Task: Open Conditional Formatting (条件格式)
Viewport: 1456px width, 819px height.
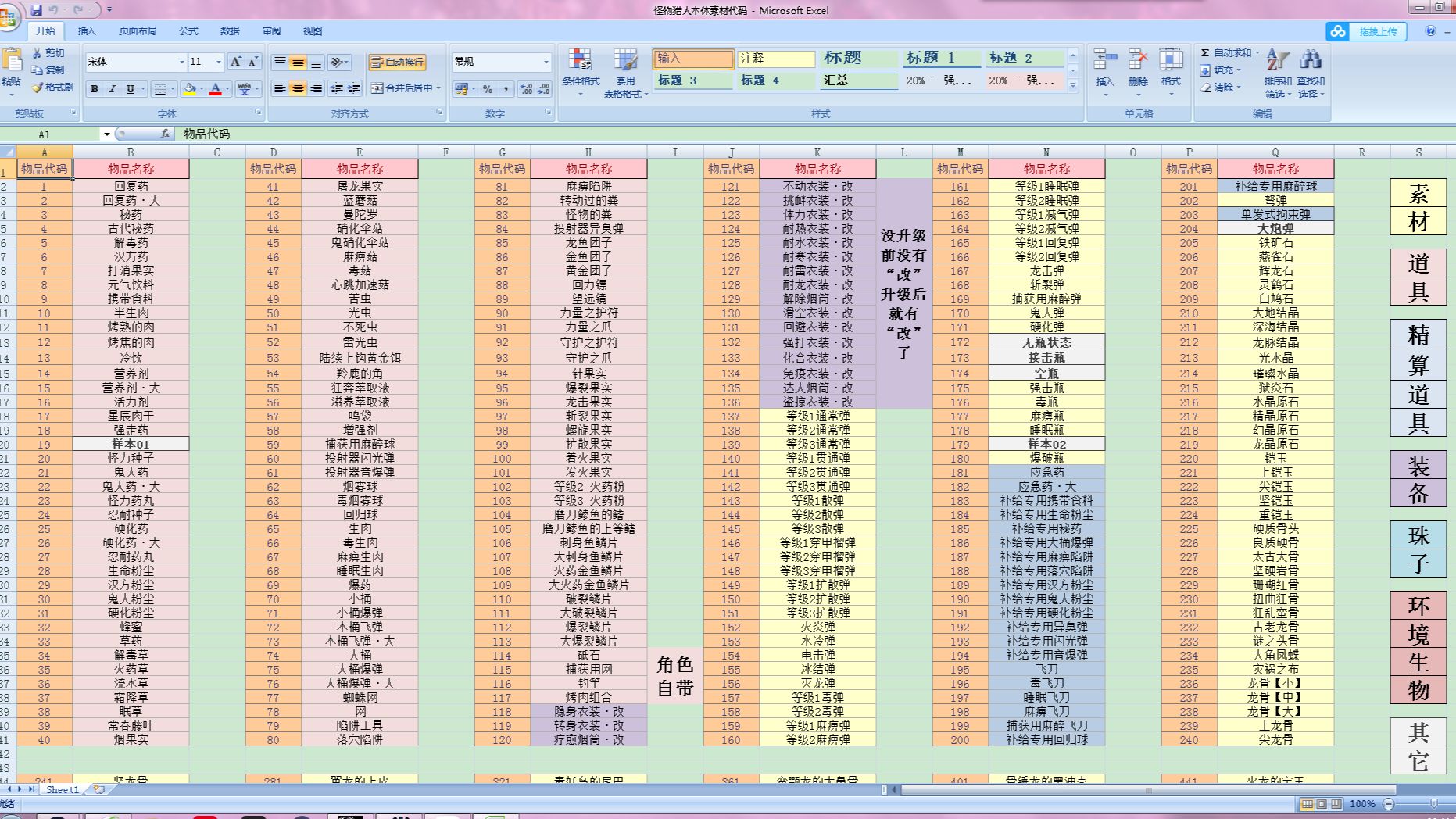Action: point(581,72)
